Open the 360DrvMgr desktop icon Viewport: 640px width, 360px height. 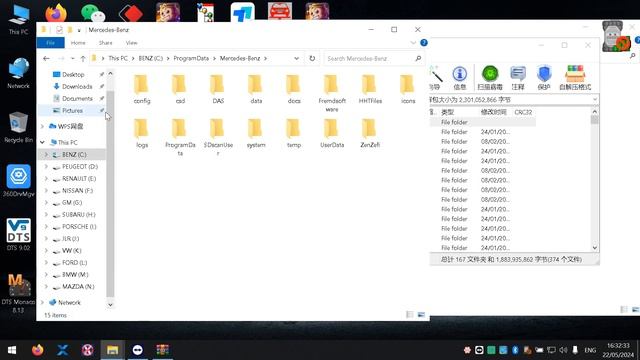18,181
